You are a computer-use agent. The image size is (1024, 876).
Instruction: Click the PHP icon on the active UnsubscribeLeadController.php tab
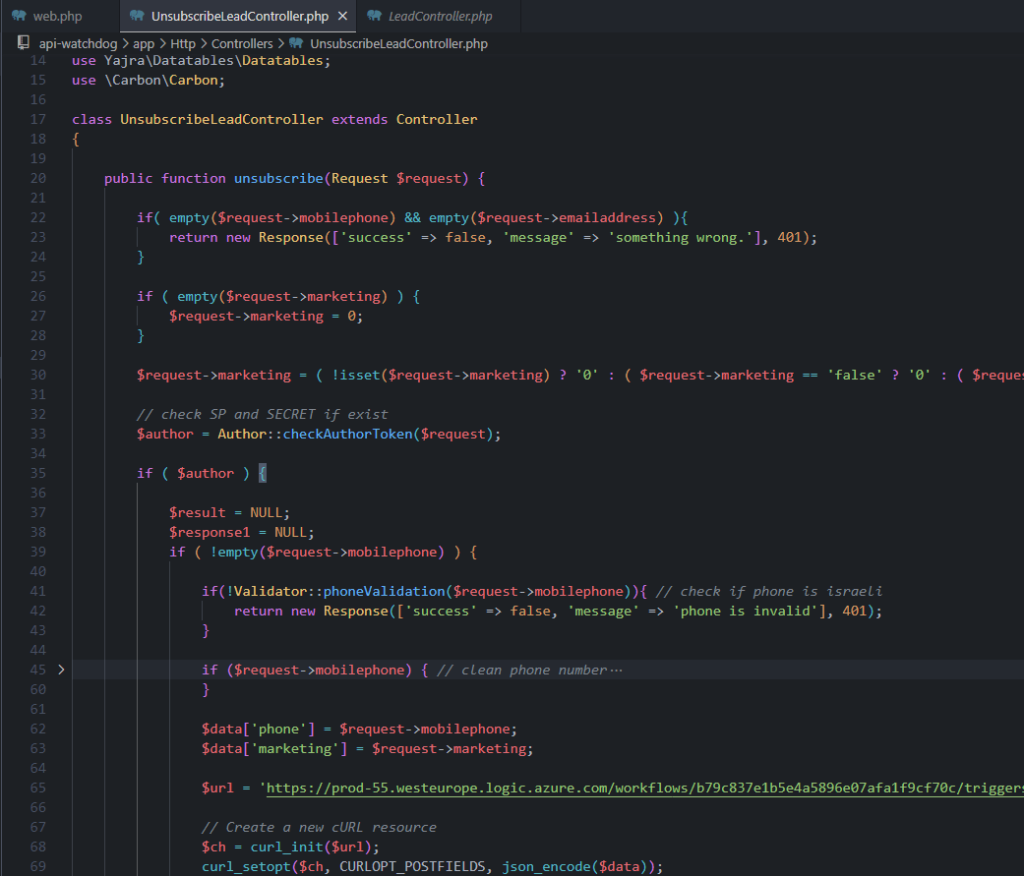click(x=137, y=16)
